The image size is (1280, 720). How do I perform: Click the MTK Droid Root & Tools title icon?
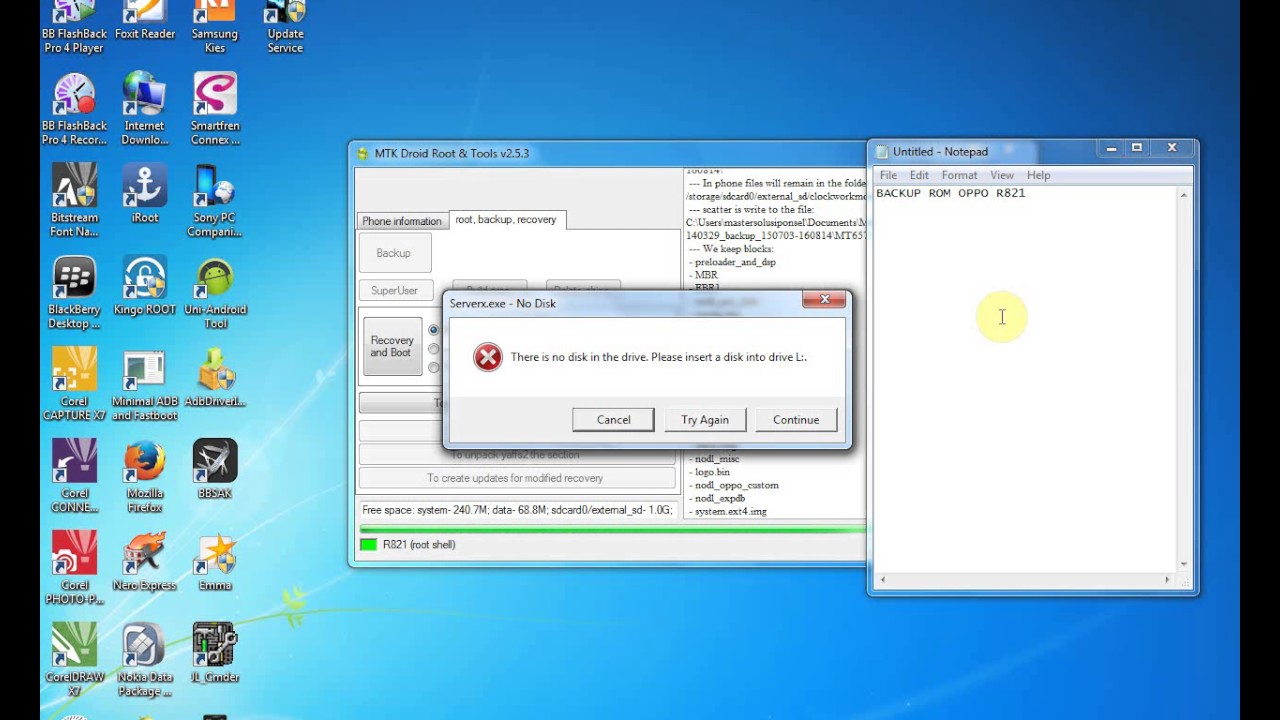pyautogui.click(x=363, y=153)
